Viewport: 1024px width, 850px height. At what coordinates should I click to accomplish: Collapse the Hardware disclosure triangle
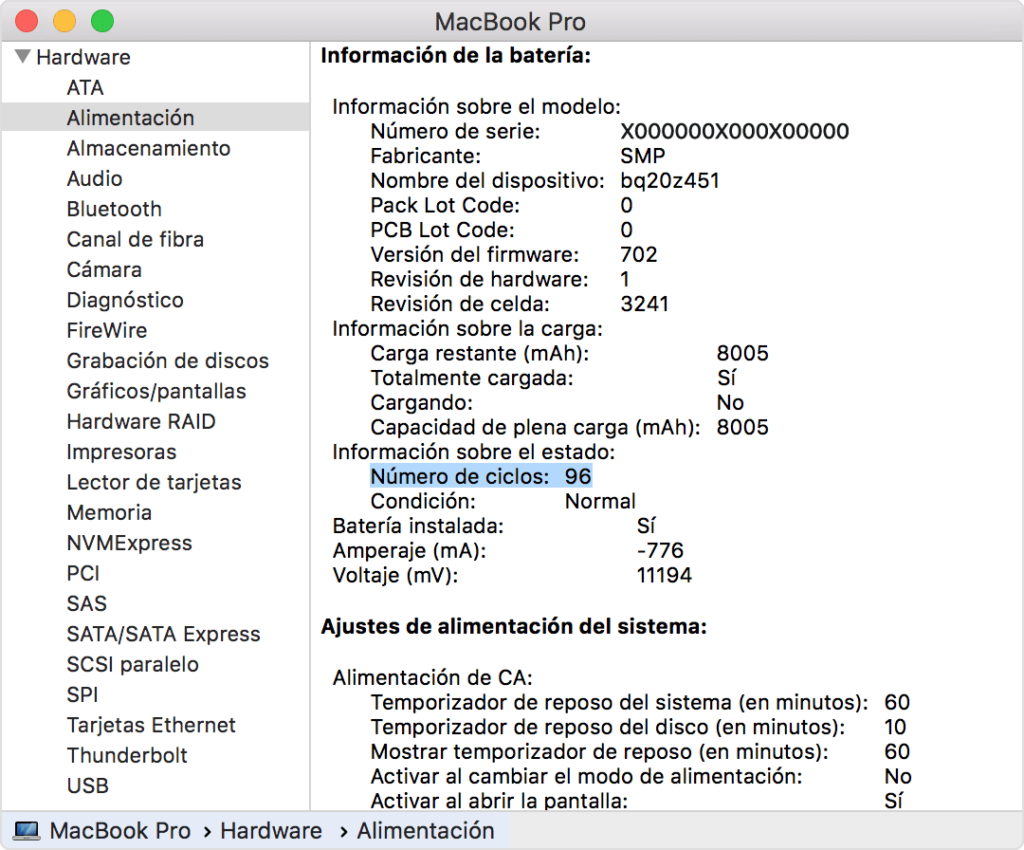click(x=23, y=57)
